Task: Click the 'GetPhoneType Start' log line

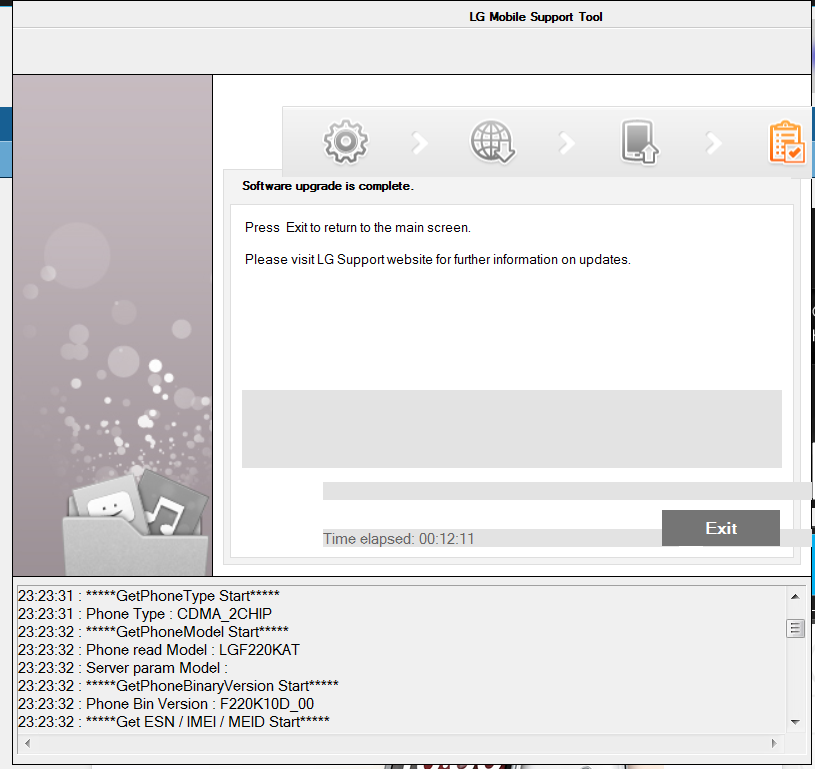Action: pyautogui.click(x=149, y=596)
